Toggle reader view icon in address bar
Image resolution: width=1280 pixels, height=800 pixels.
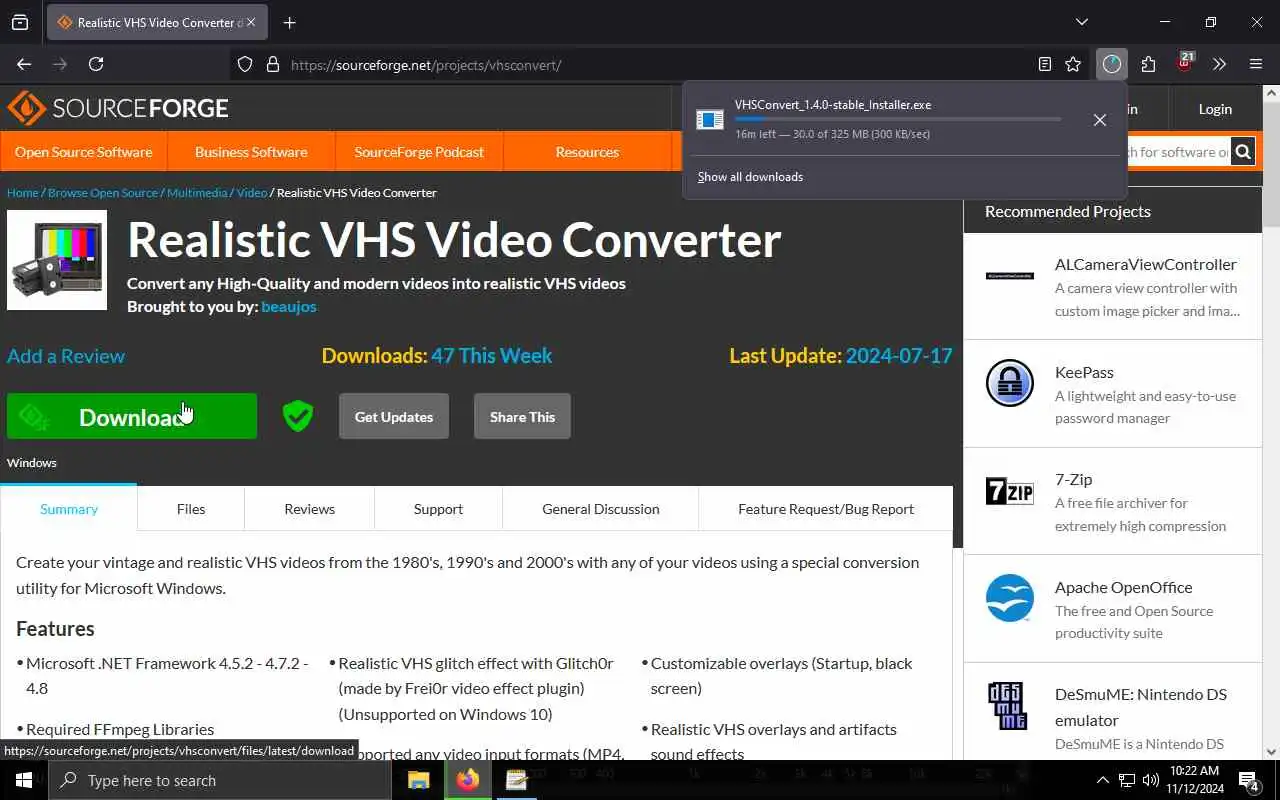1045,64
